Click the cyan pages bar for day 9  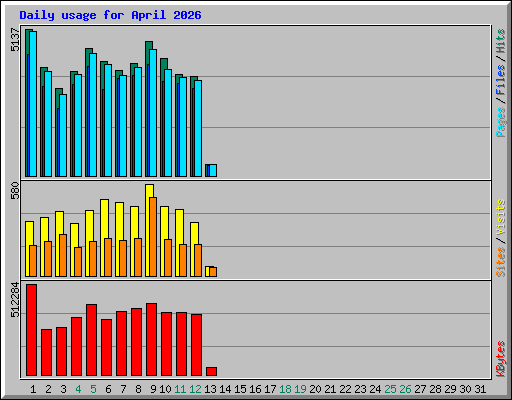coord(153,113)
